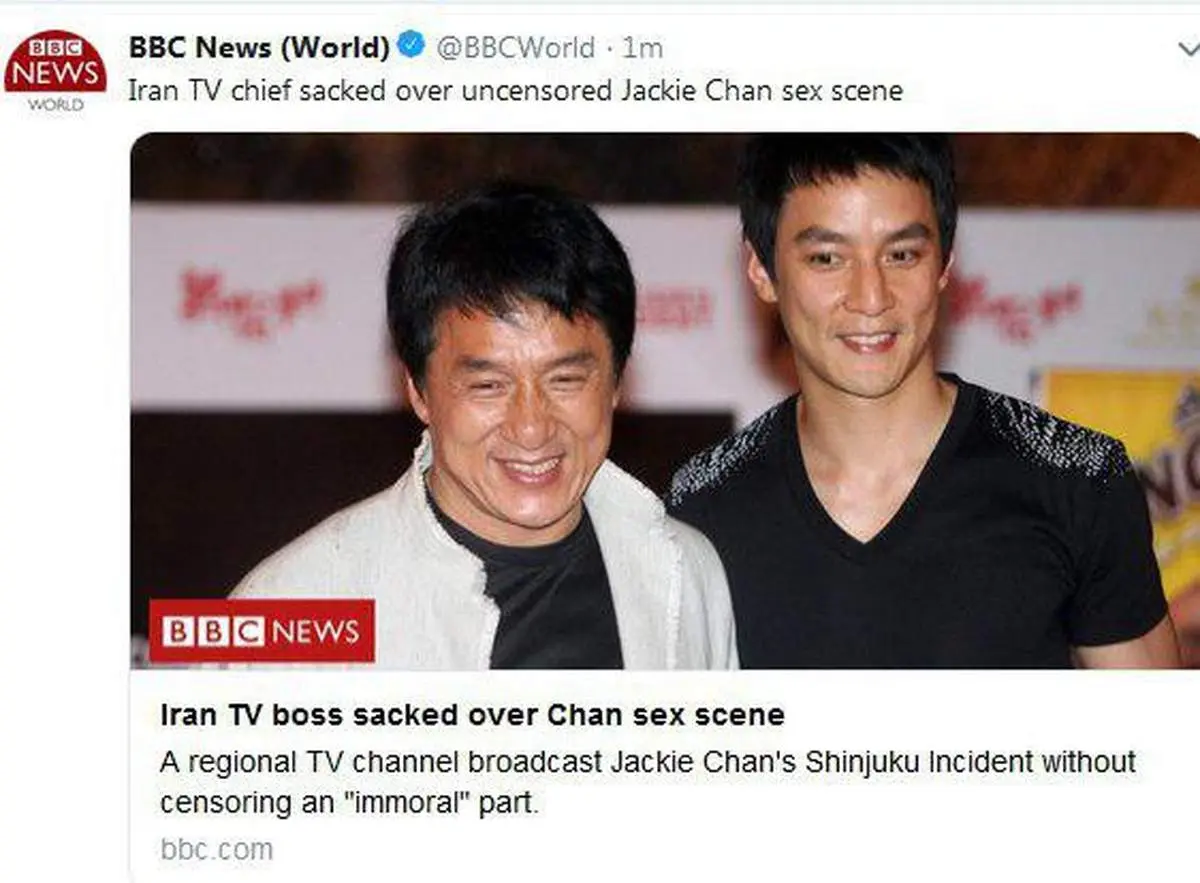Click the red BBC NEWS logo overlay
This screenshot has width=1200, height=883.
[x=262, y=631]
